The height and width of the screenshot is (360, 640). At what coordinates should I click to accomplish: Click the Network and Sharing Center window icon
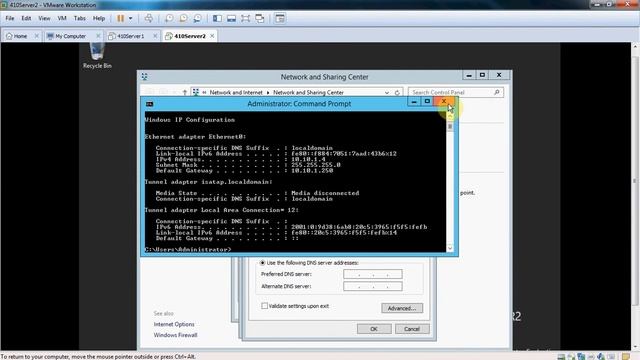144,76
